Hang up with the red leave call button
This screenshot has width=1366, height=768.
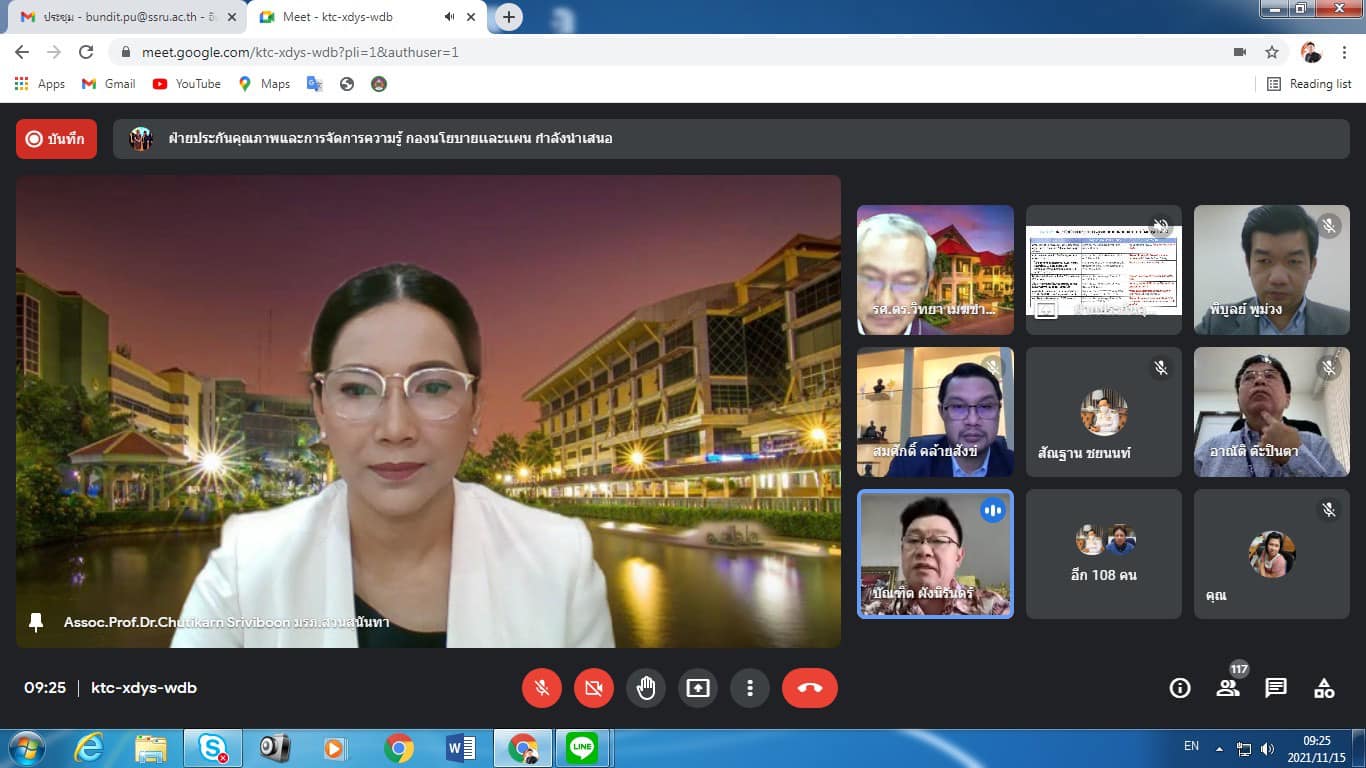pyautogui.click(x=809, y=688)
